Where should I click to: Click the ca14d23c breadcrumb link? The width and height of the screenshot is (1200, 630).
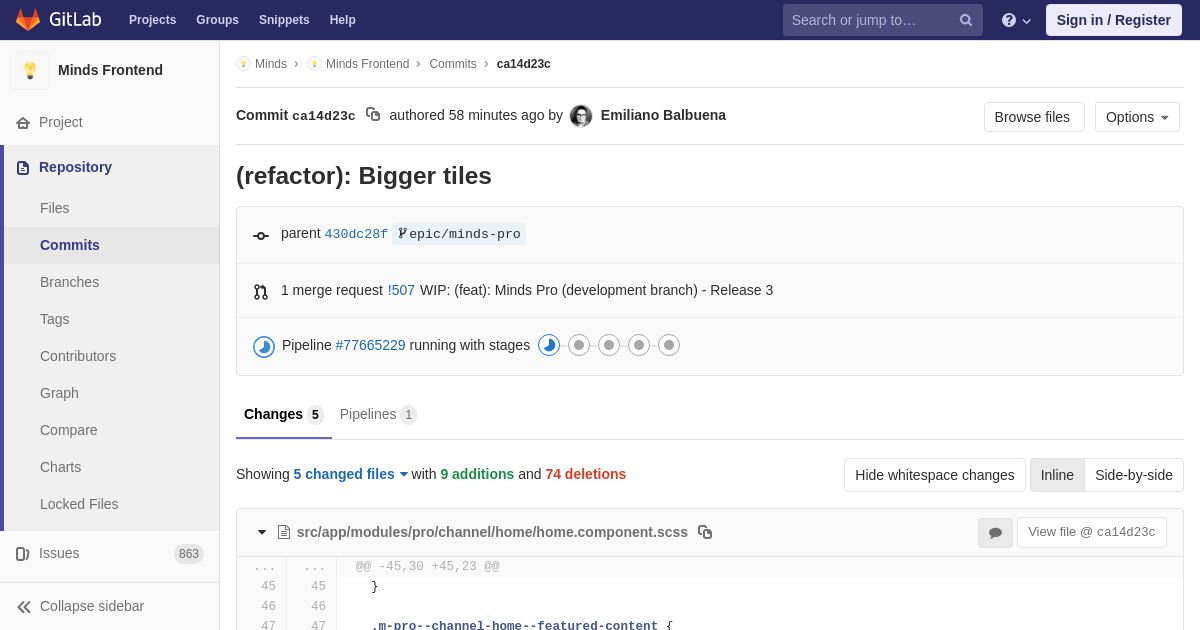click(x=524, y=64)
